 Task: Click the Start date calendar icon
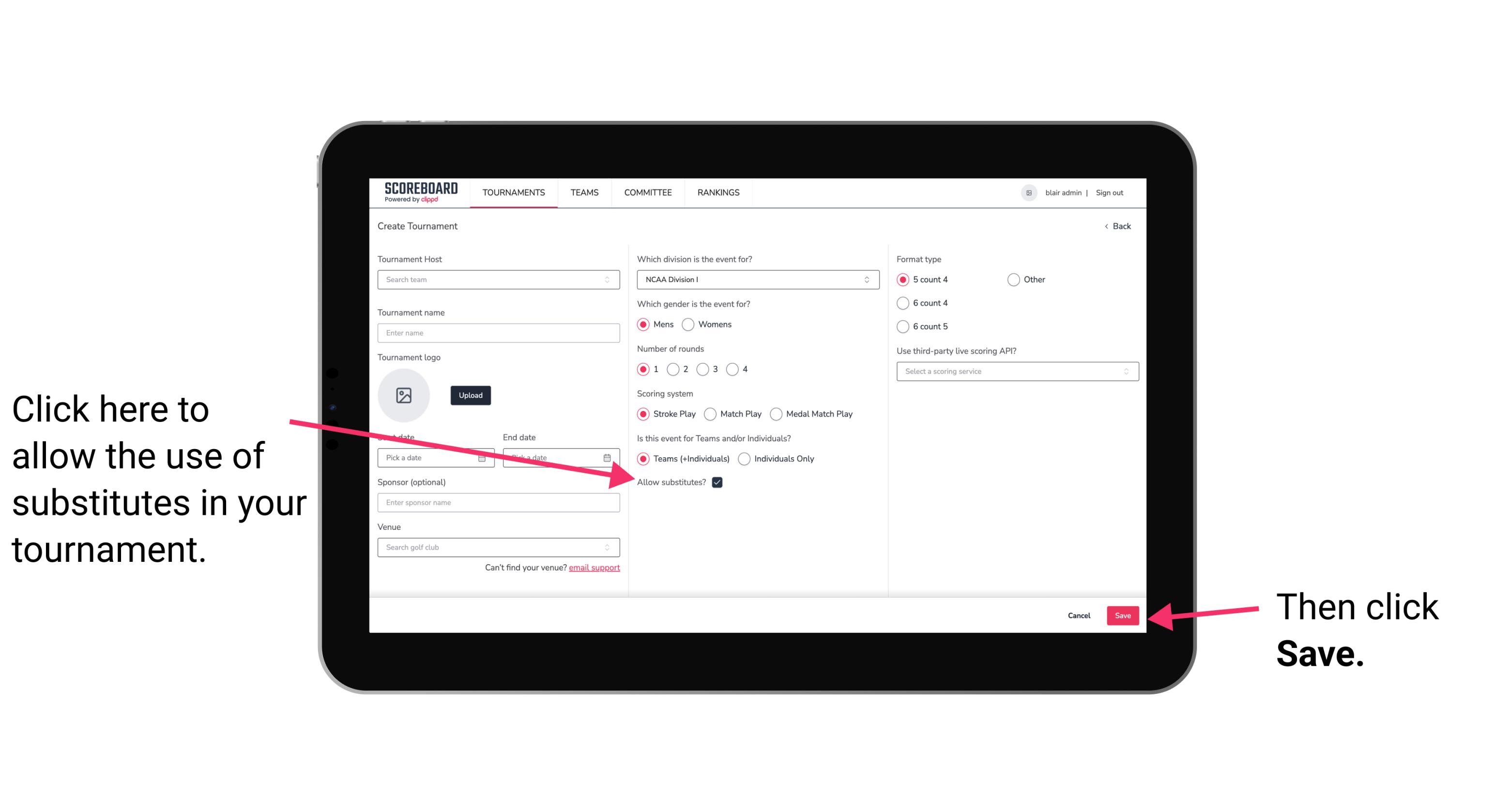pos(484,457)
